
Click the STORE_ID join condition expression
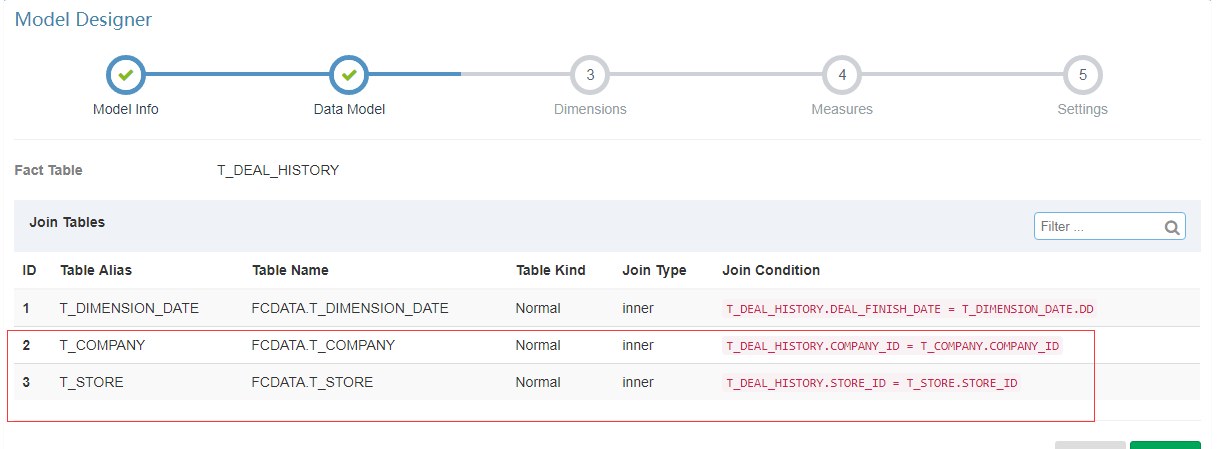872,383
